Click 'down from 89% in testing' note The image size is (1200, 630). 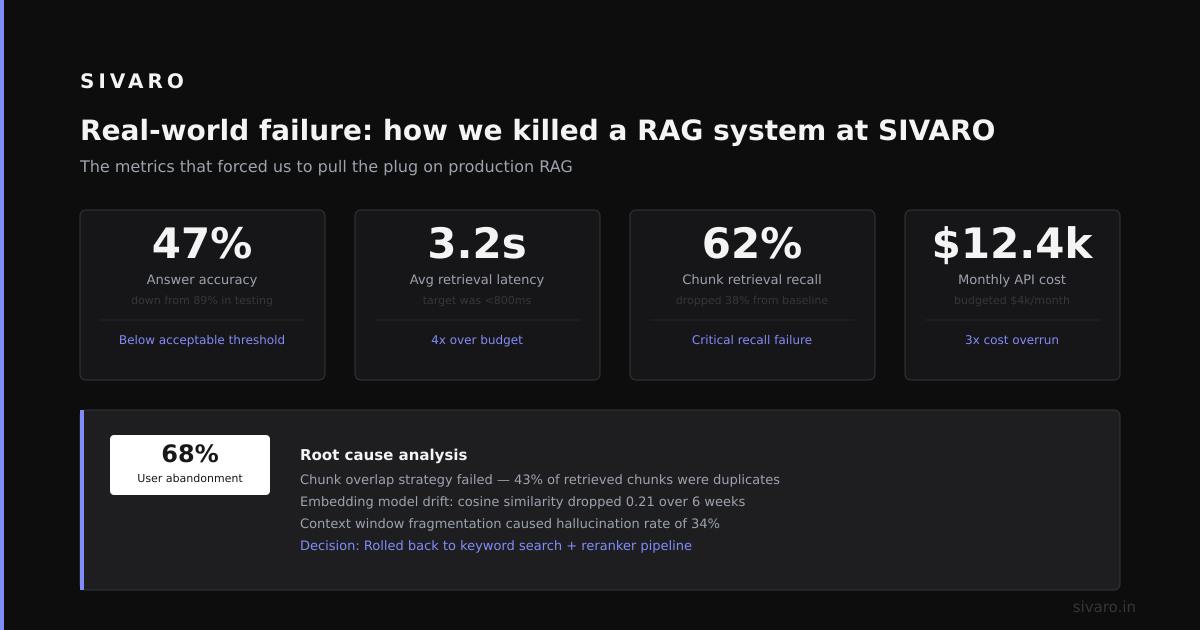[202, 300]
